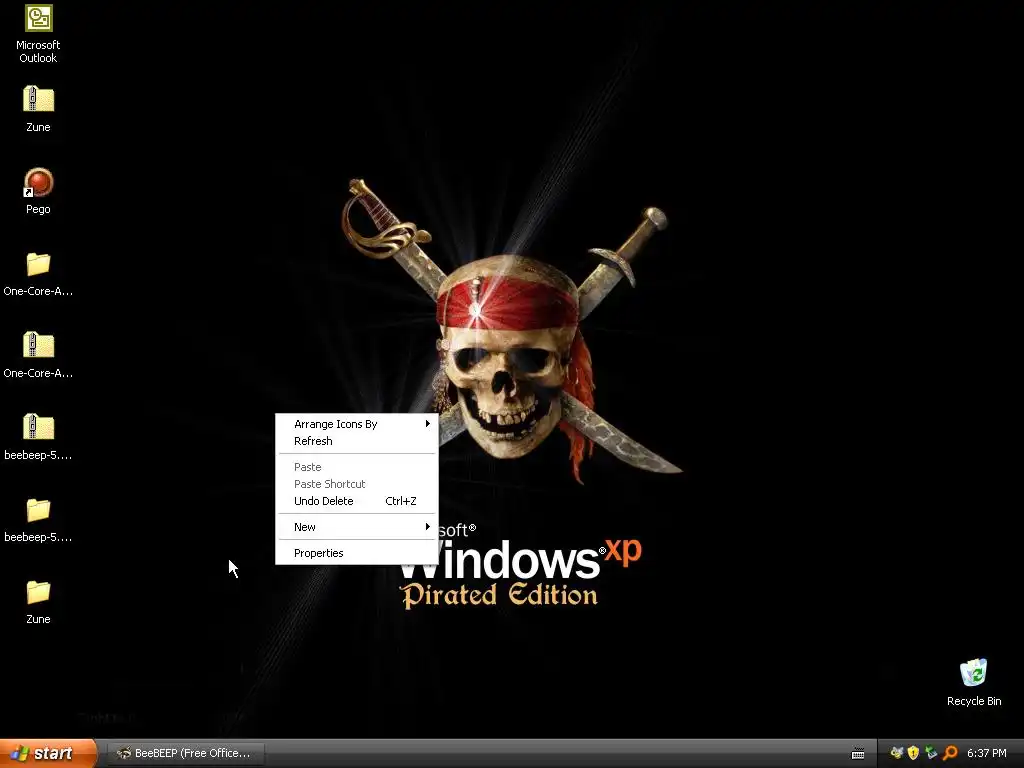Expand the New submenu
The width and height of the screenshot is (1024, 768).
pos(357,527)
